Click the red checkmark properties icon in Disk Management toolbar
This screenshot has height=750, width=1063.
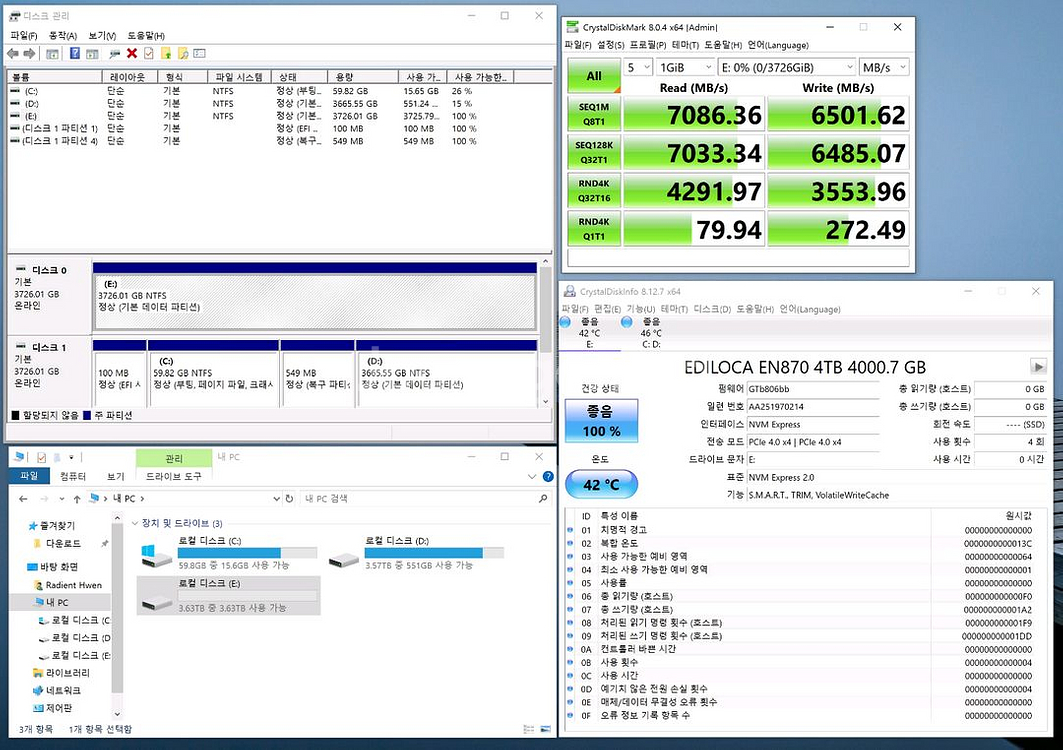[x=148, y=54]
